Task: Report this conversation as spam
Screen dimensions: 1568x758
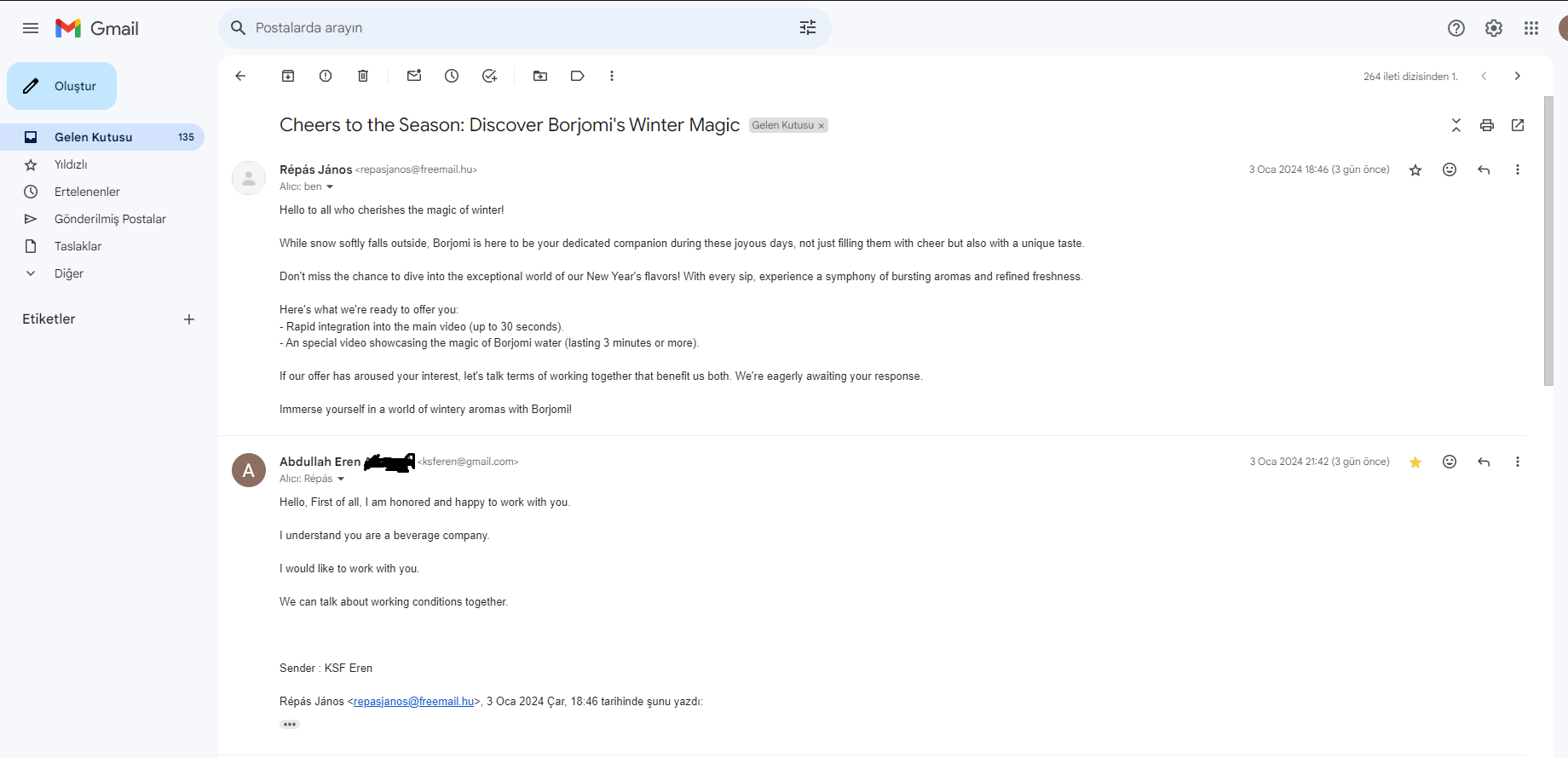Action: coord(326,76)
